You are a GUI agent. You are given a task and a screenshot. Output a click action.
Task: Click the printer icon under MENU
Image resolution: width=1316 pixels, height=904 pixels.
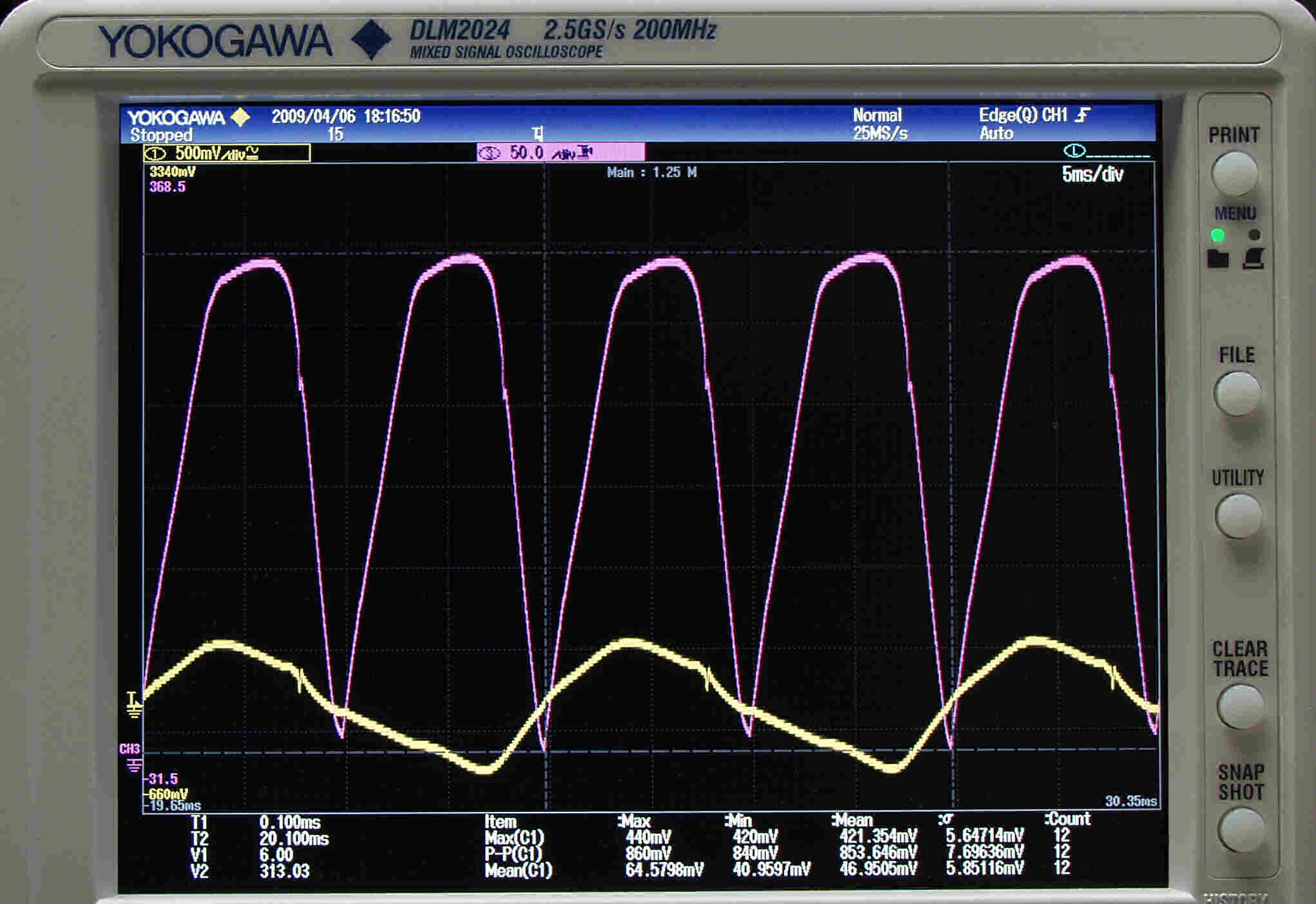point(1254,258)
